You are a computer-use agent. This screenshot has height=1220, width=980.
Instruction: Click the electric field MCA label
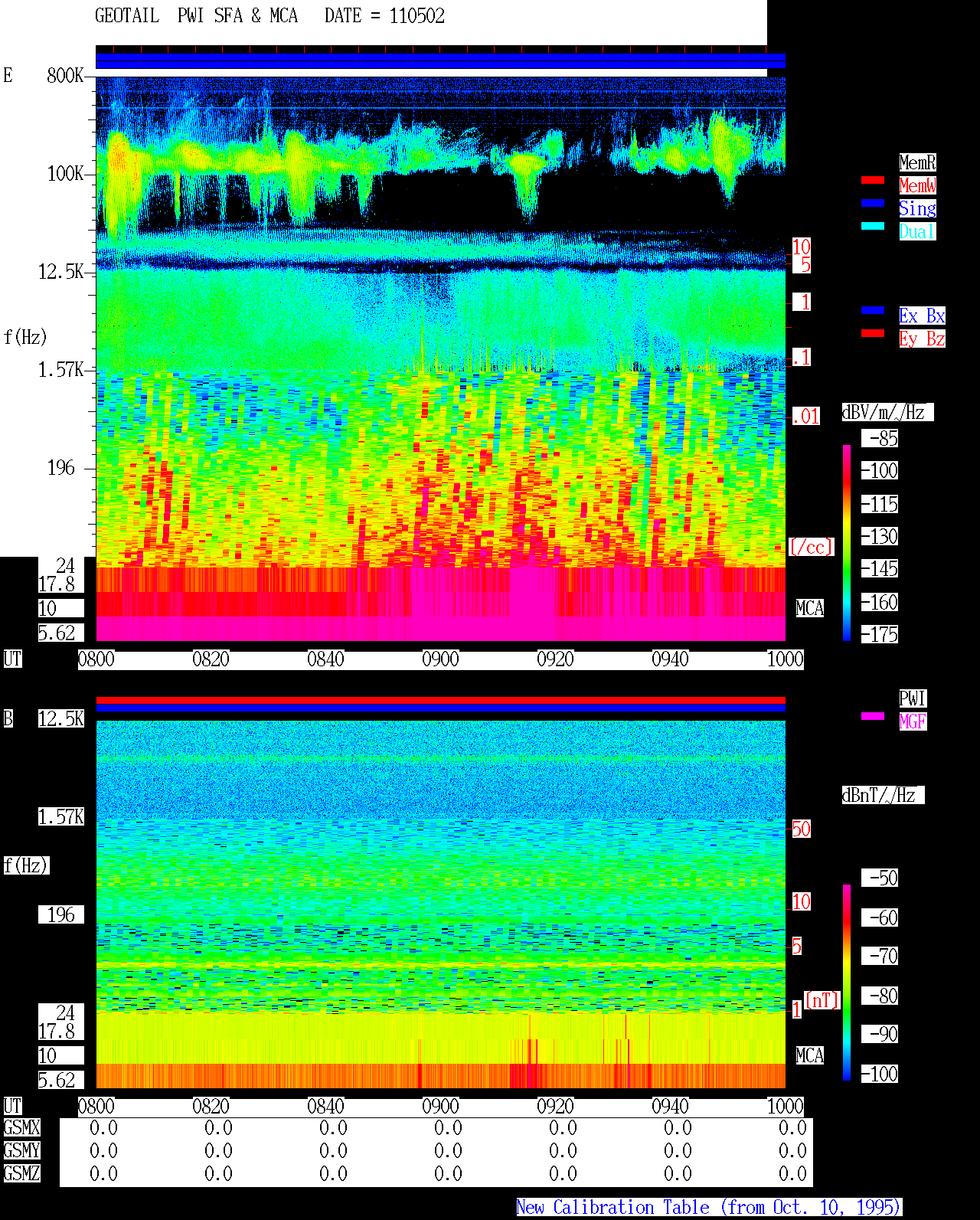tap(810, 609)
